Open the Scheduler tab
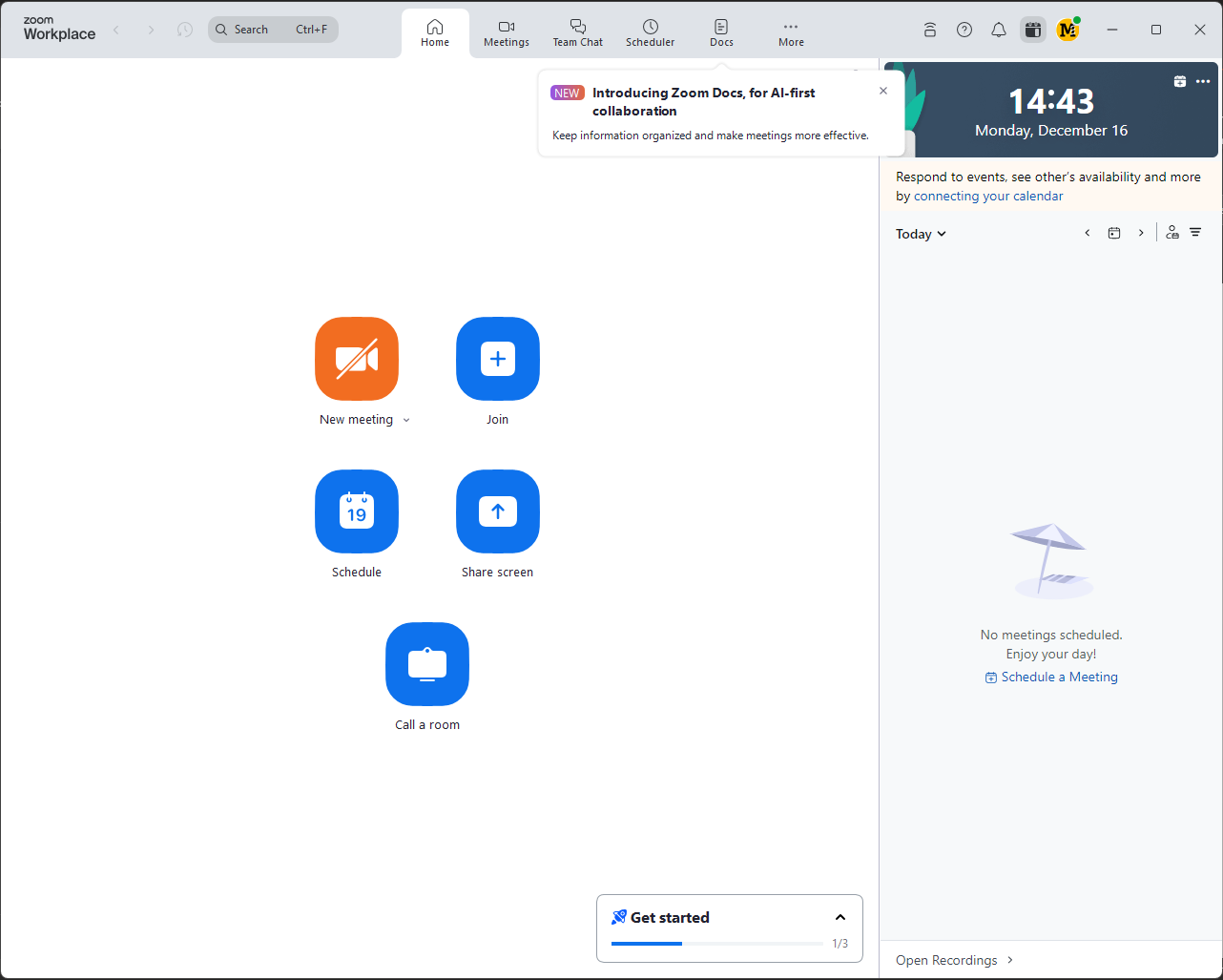This screenshot has width=1223, height=980. (x=651, y=33)
